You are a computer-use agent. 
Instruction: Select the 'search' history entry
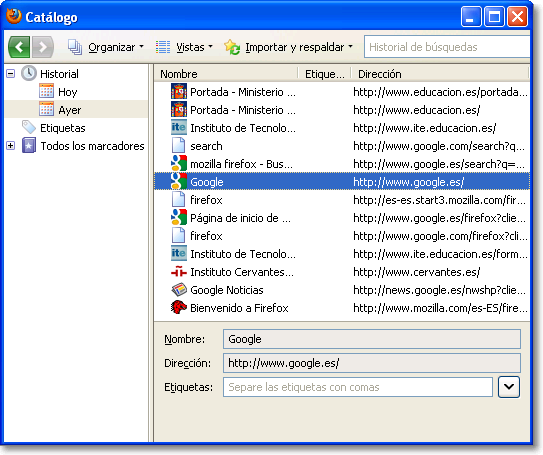tap(342, 146)
